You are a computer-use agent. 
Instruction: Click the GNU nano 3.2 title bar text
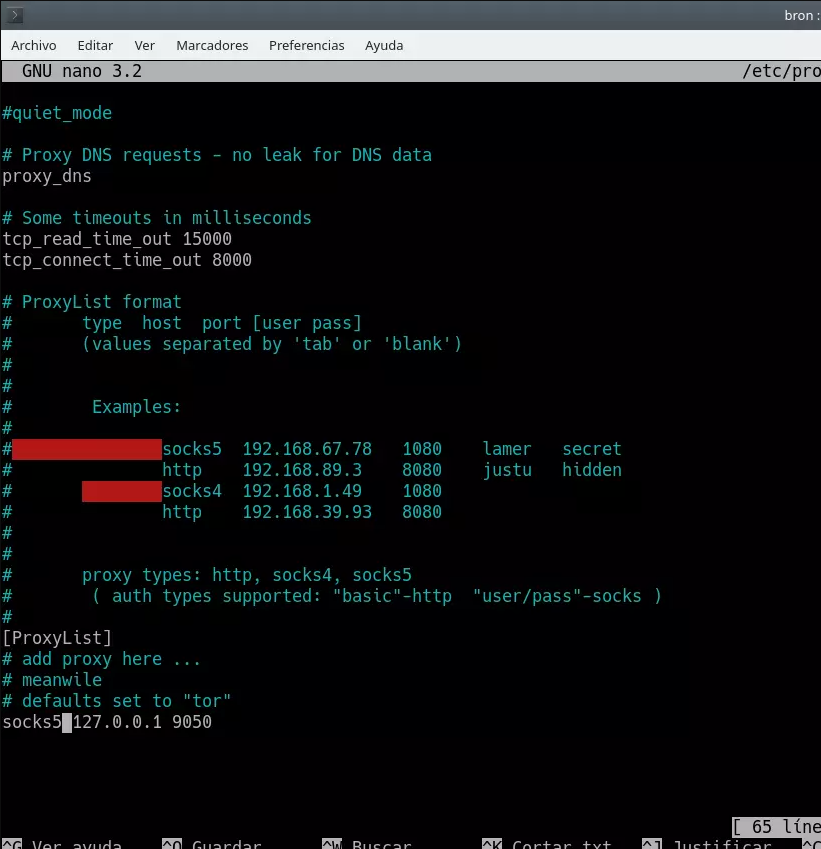[x=82, y=72]
